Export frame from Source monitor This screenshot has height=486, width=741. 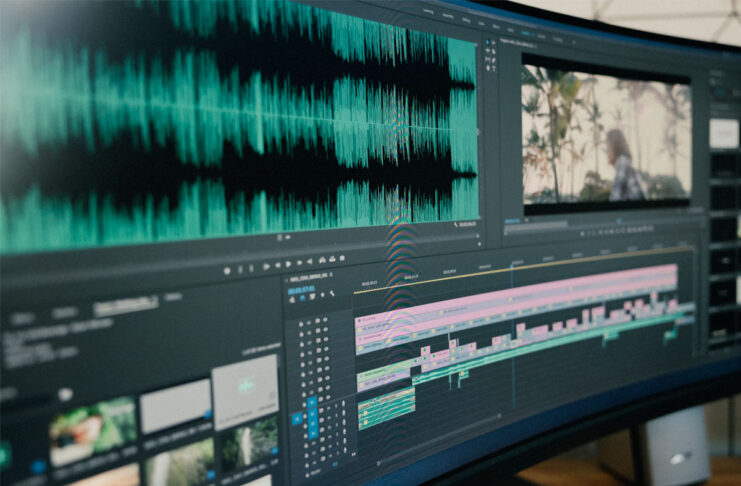(342, 258)
